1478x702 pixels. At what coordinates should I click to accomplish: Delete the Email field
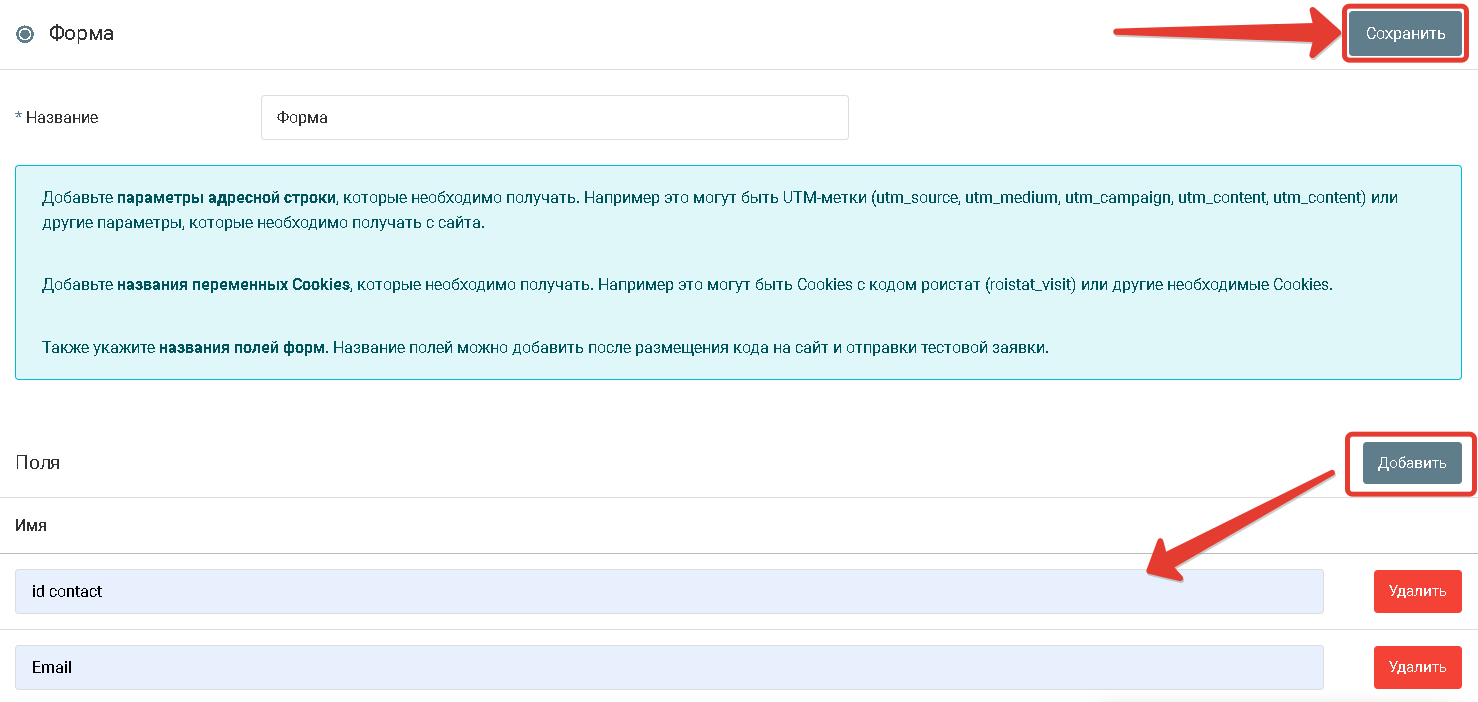click(1417, 667)
